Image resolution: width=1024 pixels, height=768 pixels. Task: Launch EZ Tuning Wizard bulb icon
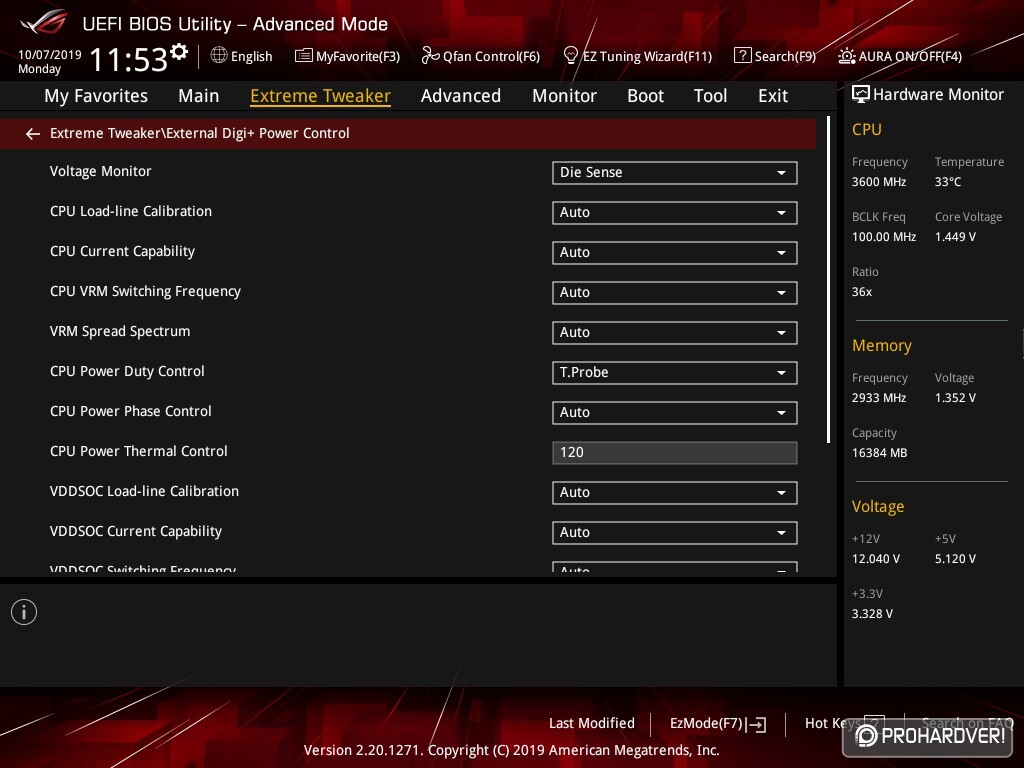571,56
